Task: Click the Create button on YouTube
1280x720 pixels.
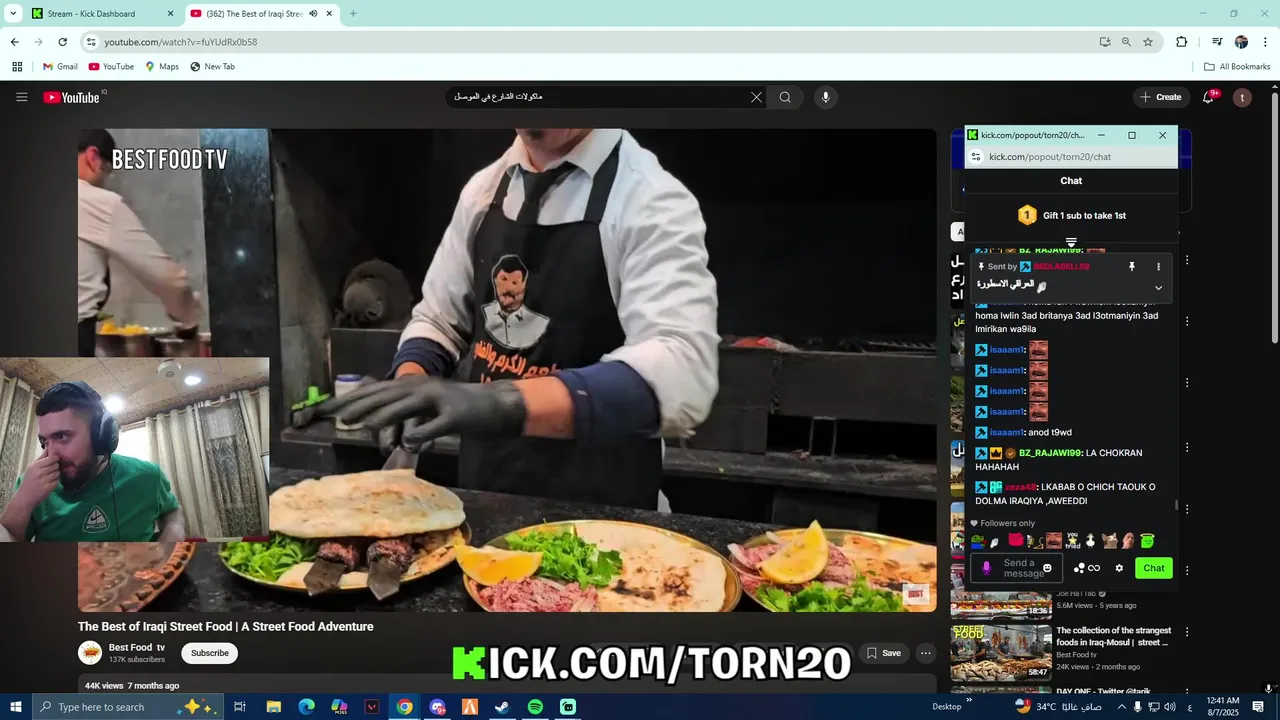Action: pos(1160,97)
